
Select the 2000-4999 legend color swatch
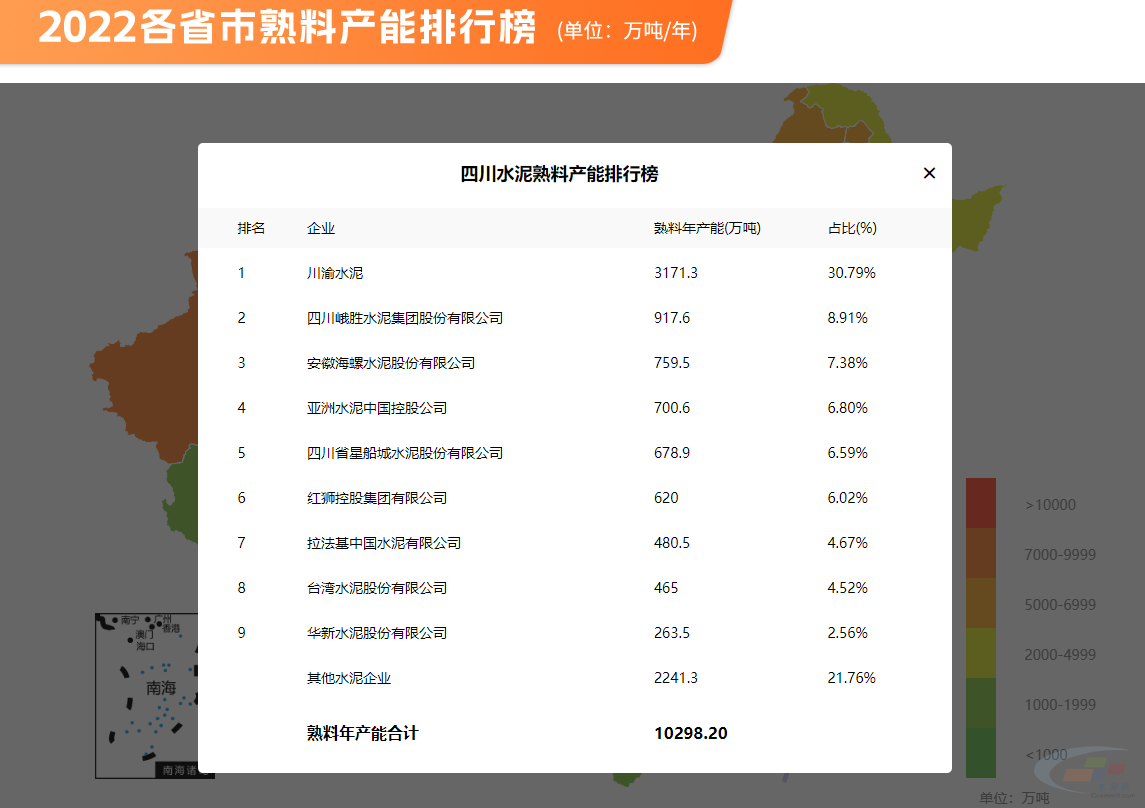(x=981, y=654)
